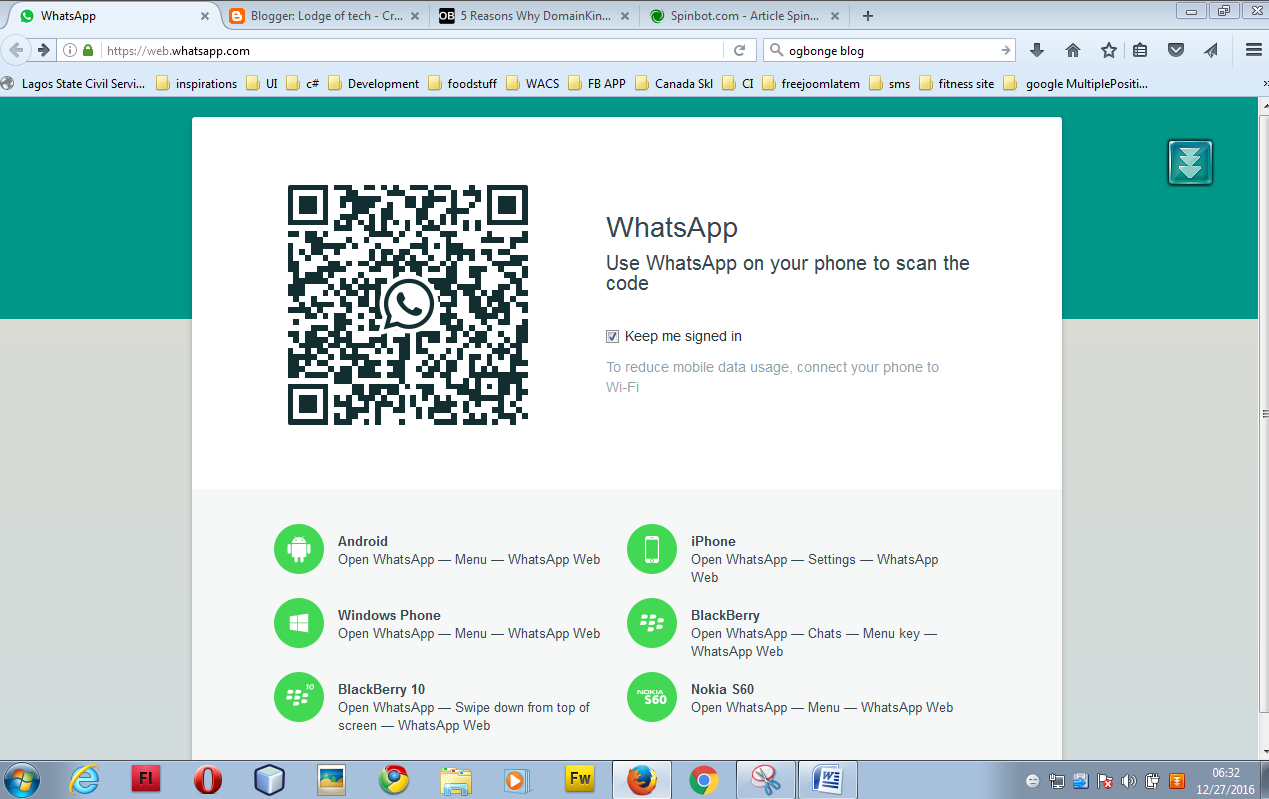The height and width of the screenshot is (799, 1269).
Task: Switch to Snipping Tool in the taskbar
Action: click(766, 779)
